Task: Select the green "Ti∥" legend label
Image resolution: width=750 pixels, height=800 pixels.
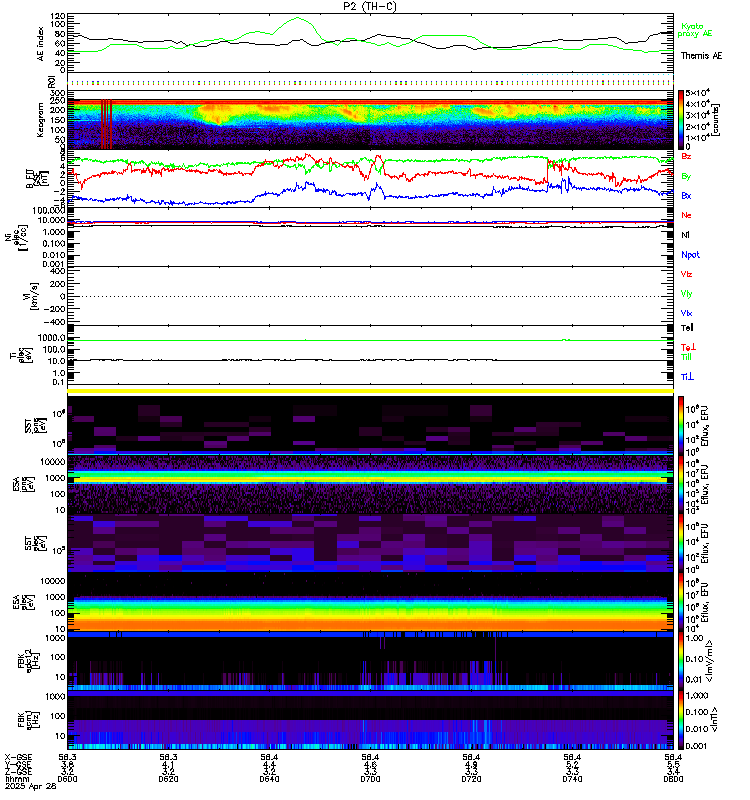Action: point(686,357)
